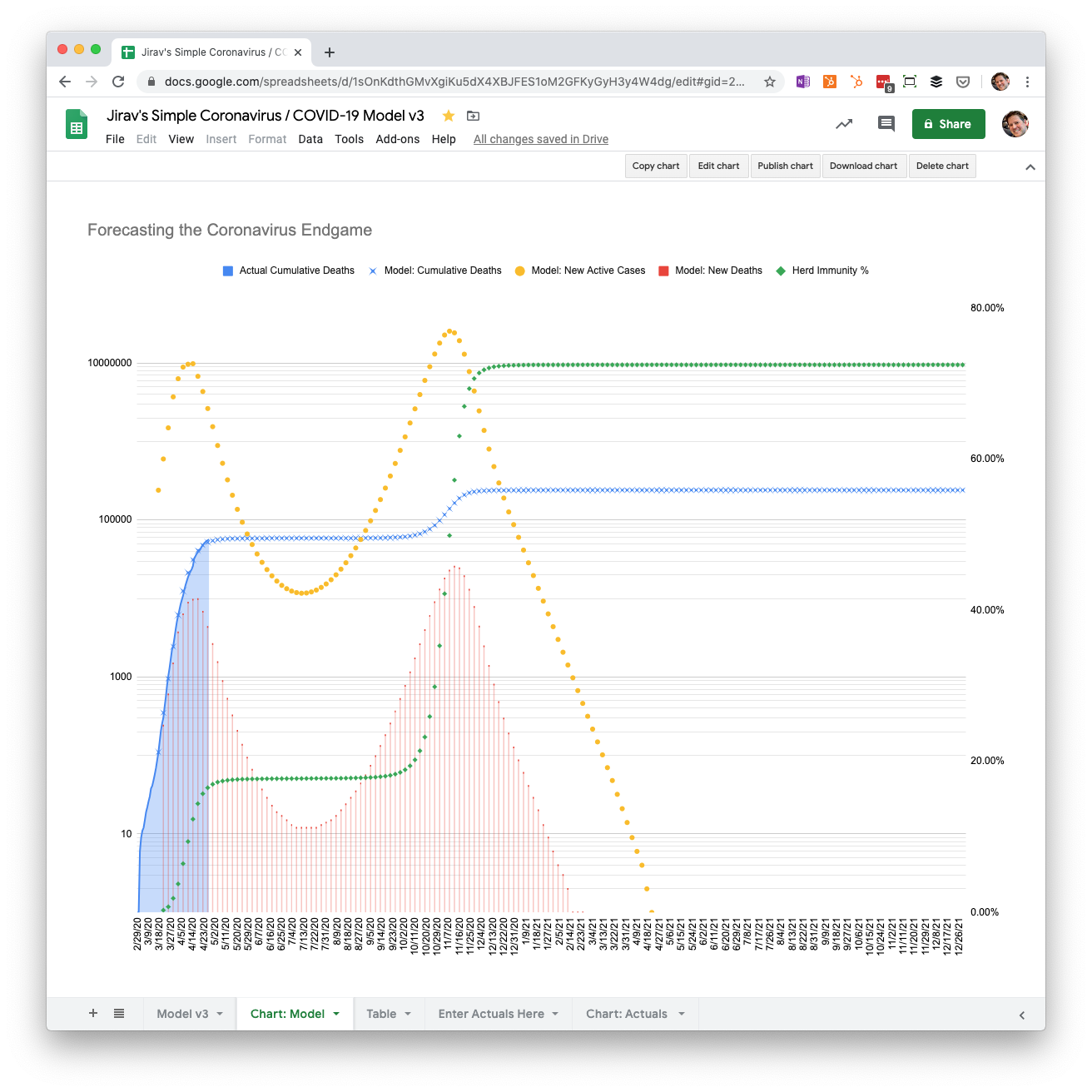
Task: Open the comments history icon
Action: click(886, 124)
